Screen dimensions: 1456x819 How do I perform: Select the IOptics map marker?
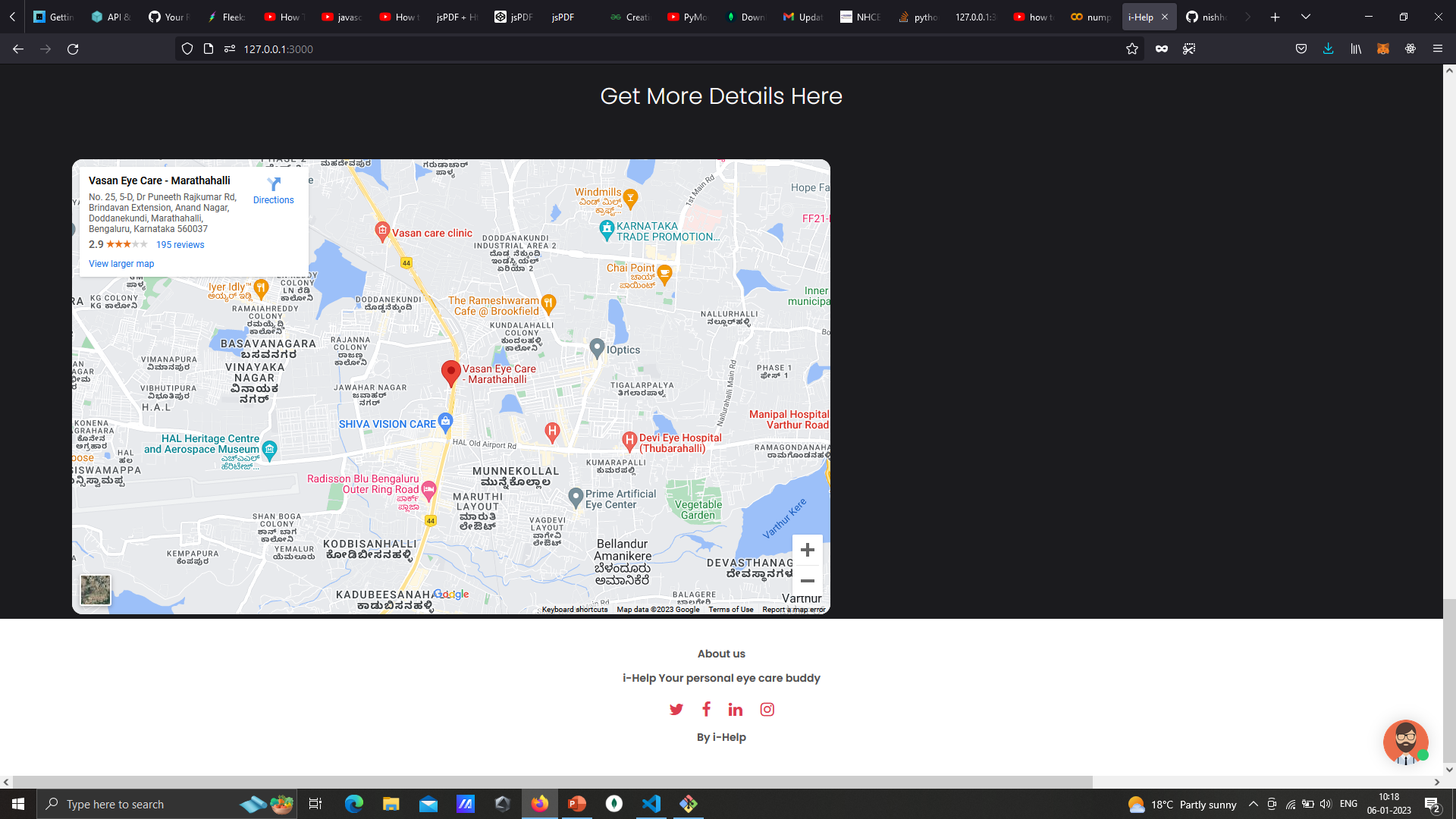tap(598, 349)
